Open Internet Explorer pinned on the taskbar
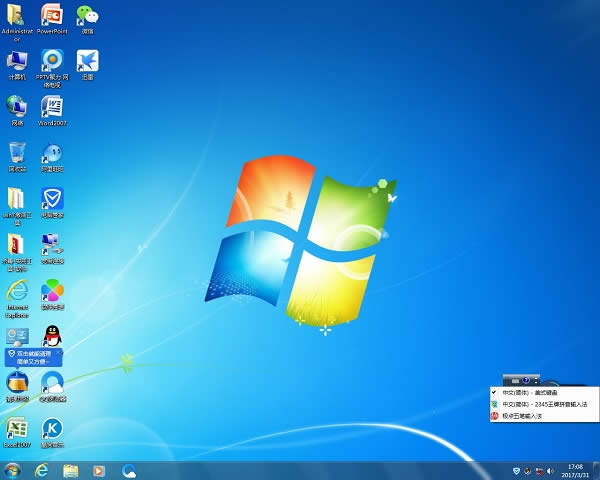The width and height of the screenshot is (600, 480). tap(42, 470)
